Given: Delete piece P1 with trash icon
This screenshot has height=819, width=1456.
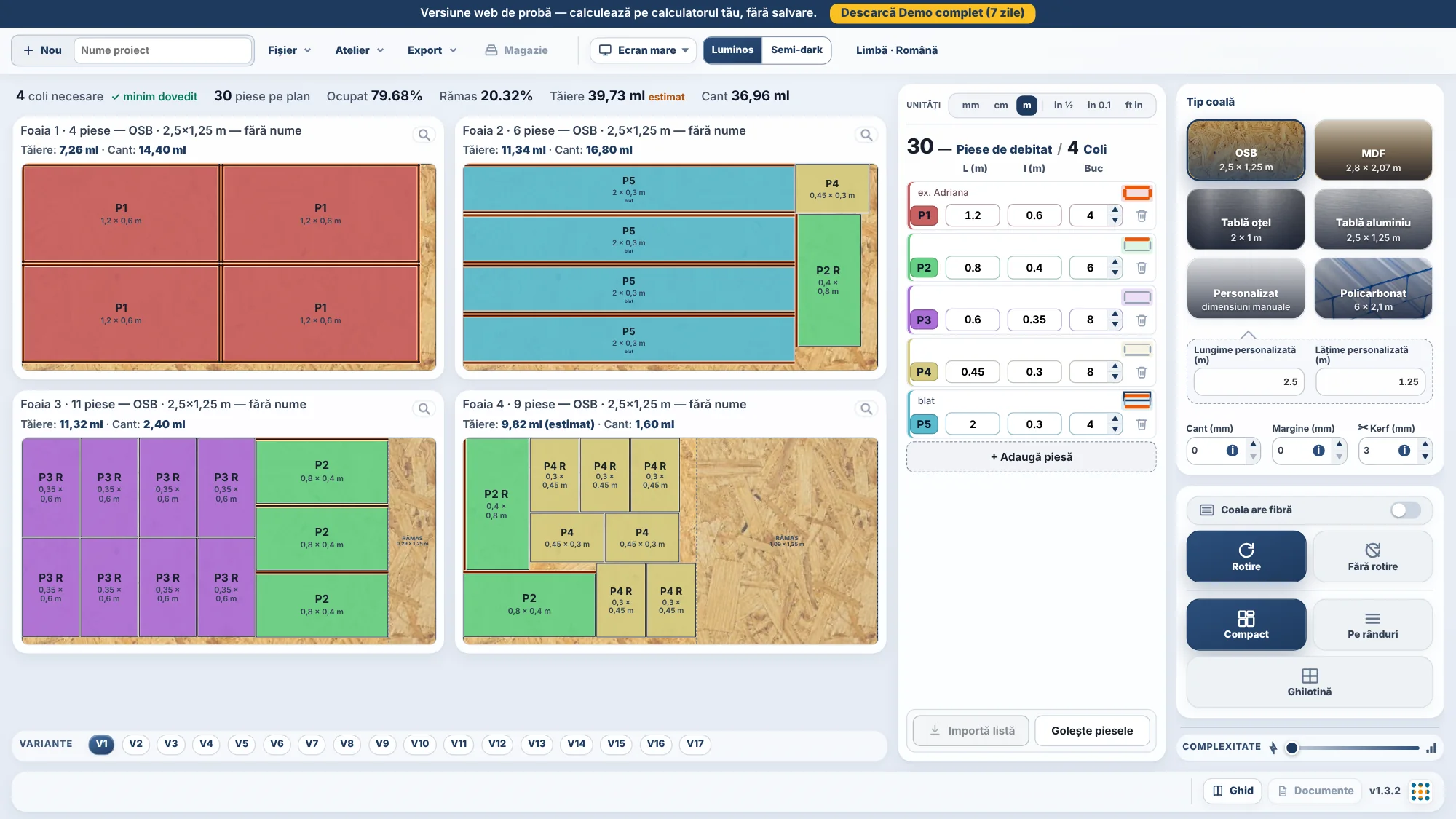Looking at the screenshot, I should pyautogui.click(x=1142, y=215).
